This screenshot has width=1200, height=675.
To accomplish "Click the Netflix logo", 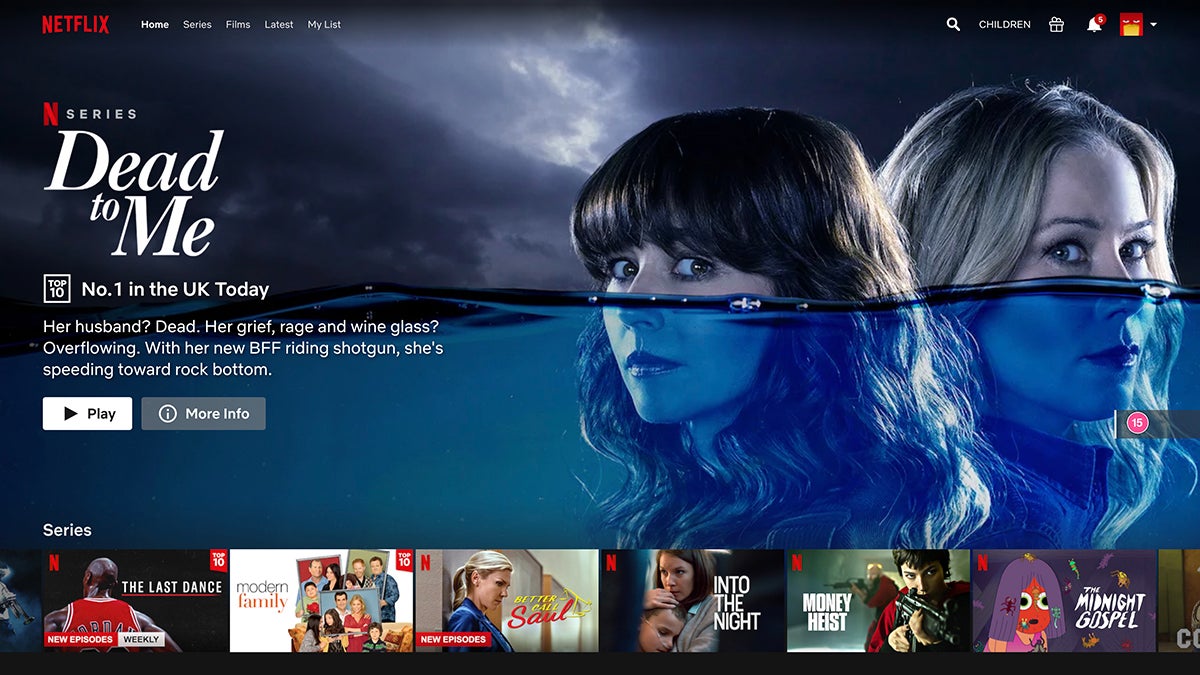I will [x=76, y=24].
